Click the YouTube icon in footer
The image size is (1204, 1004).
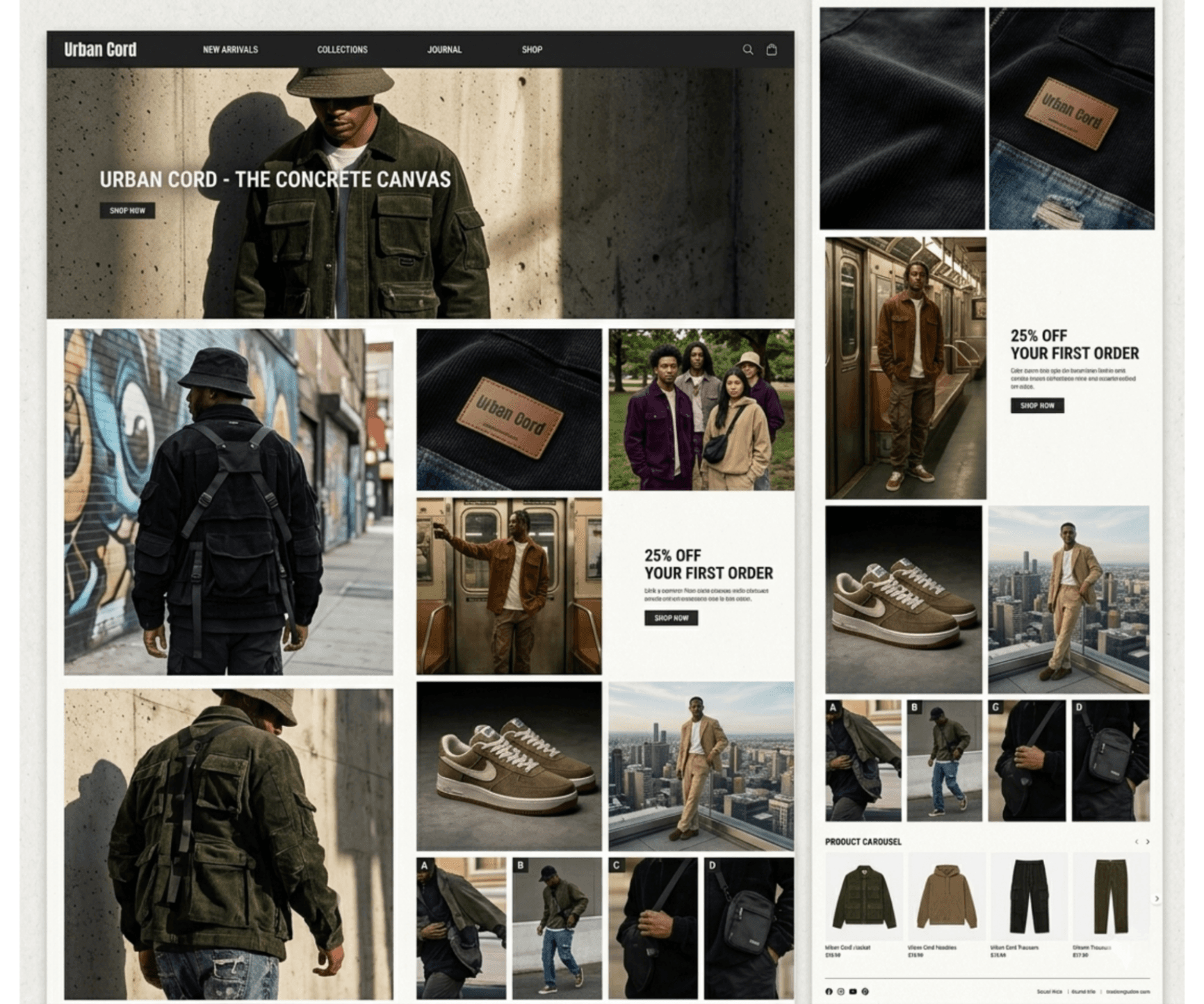tap(853, 991)
